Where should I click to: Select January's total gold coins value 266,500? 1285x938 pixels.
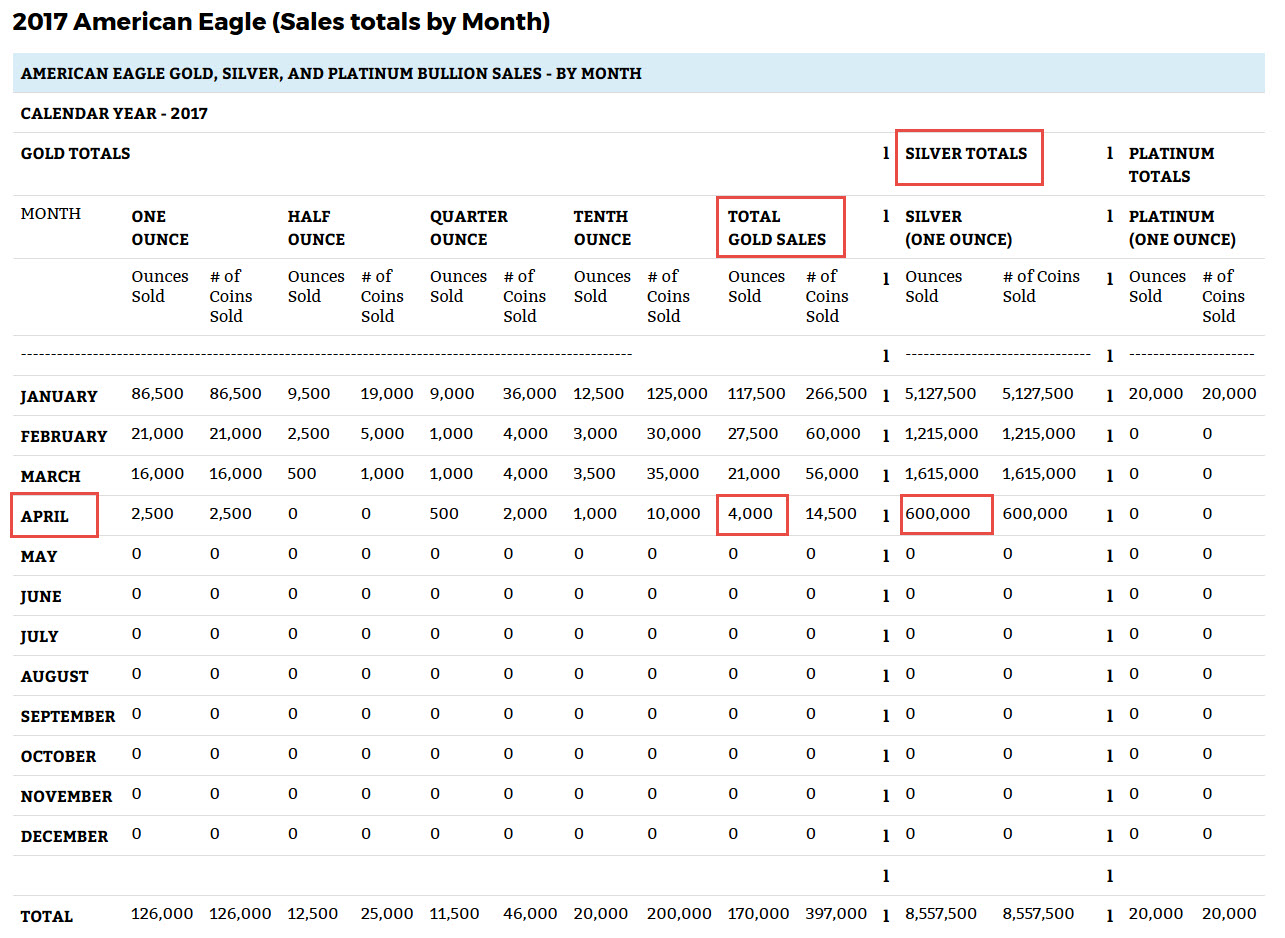point(836,394)
